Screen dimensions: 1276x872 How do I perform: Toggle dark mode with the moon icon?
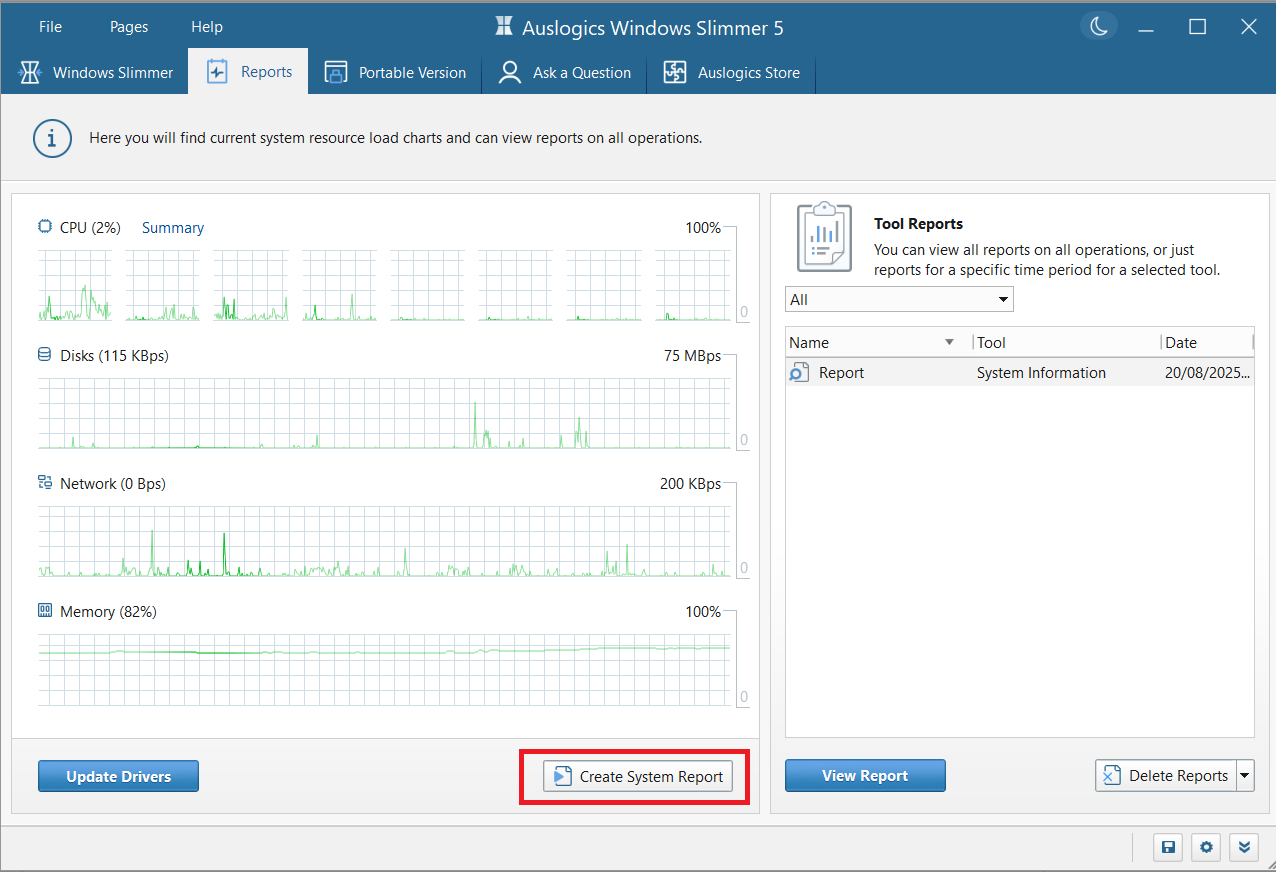coord(1098,27)
